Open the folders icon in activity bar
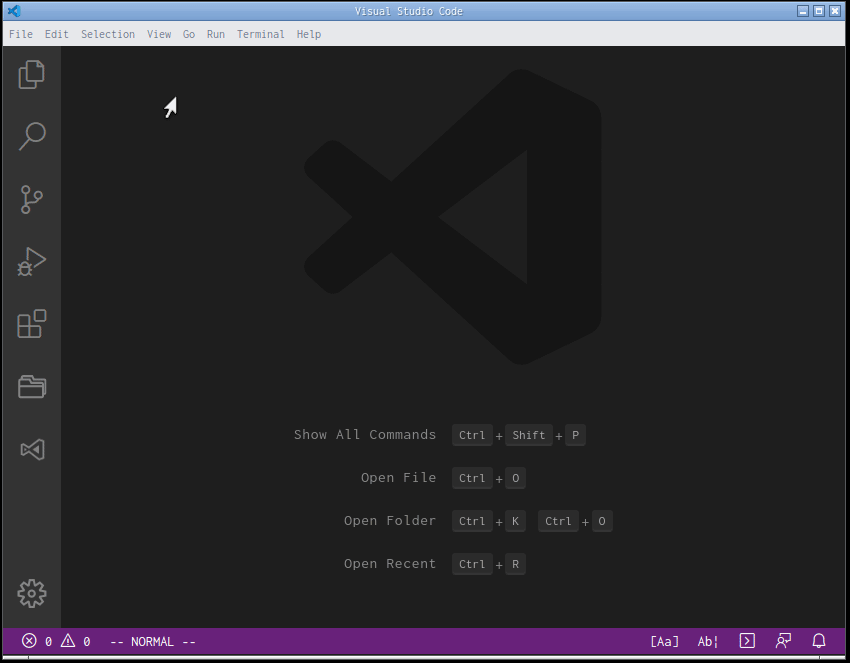The height and width of the screenshot is (663, 850). click(32, 387)
